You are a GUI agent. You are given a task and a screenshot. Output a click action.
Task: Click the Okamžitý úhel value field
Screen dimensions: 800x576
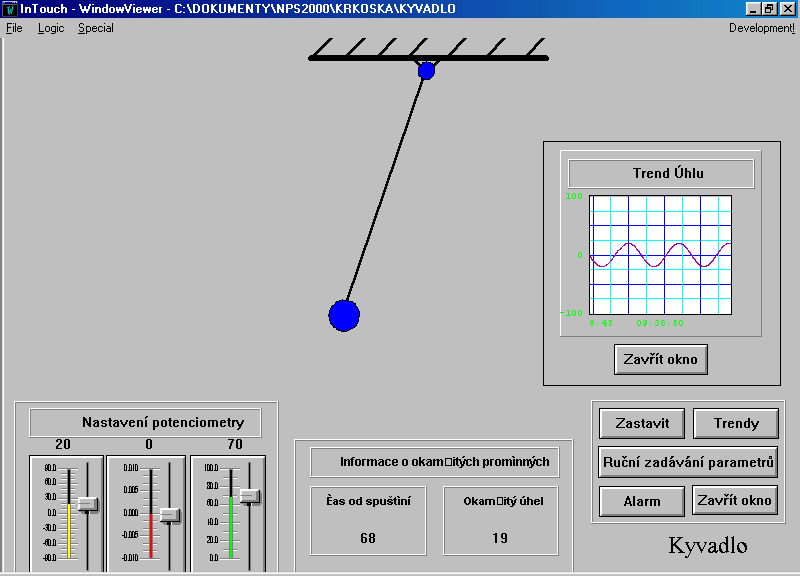[500, 538]
